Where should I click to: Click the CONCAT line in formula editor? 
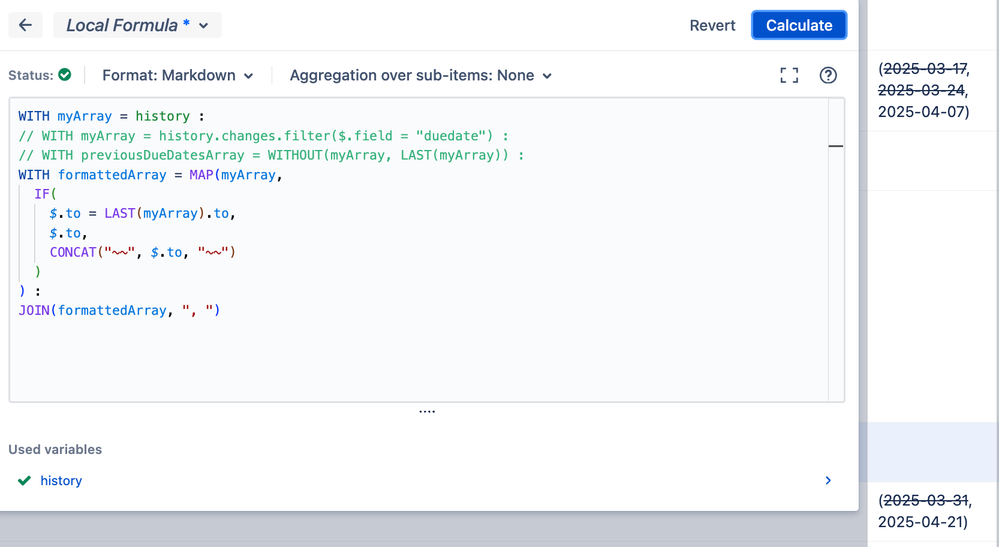click(x=143, y=252)
